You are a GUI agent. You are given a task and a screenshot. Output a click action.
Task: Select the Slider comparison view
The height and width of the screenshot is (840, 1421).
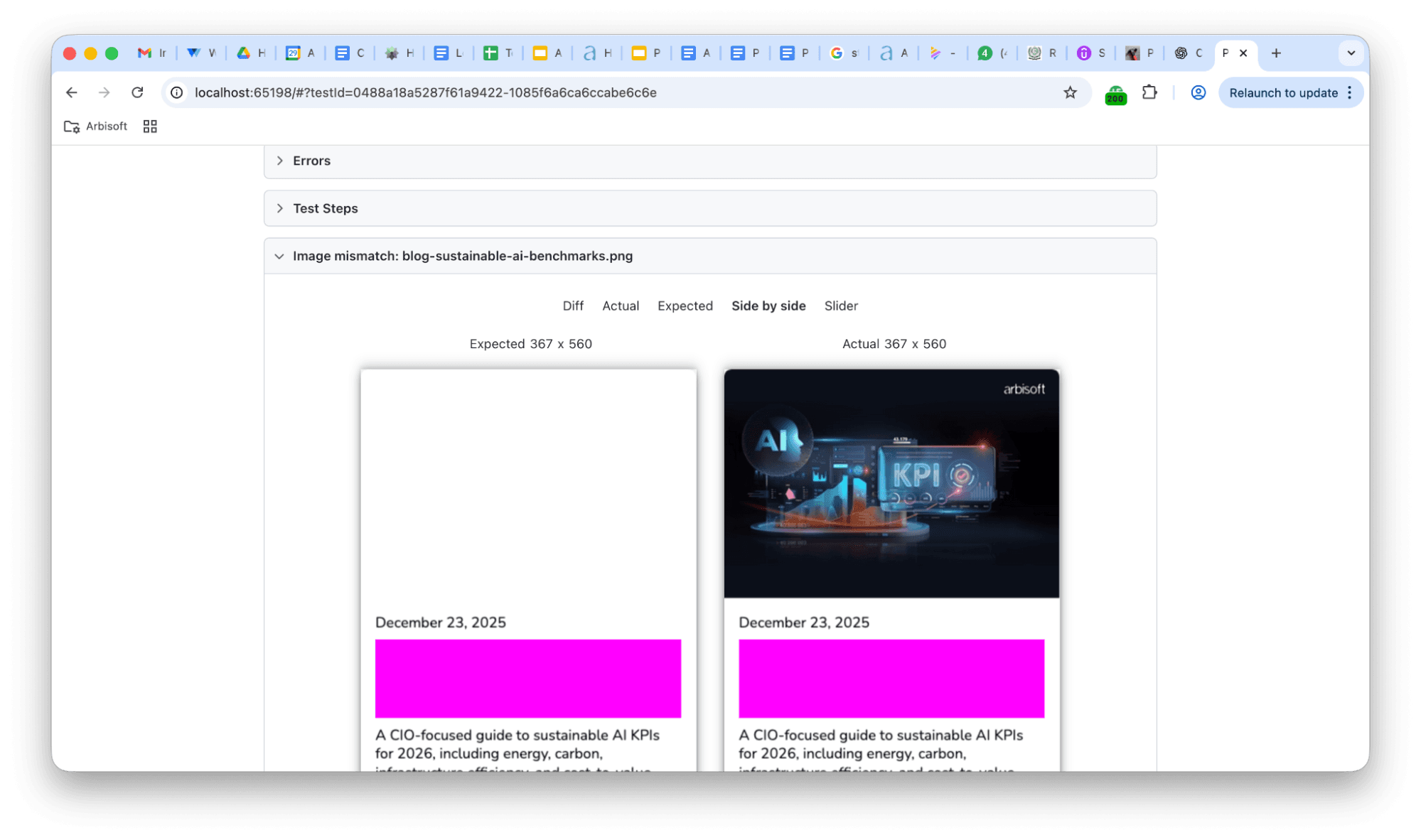pyautogui.click(x=840, y=306)
